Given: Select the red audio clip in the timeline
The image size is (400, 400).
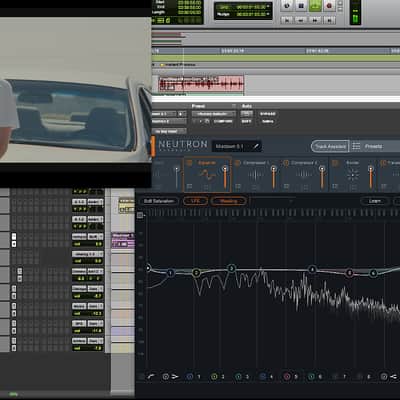Looking at the screenshot, I should tap(201, 84).
